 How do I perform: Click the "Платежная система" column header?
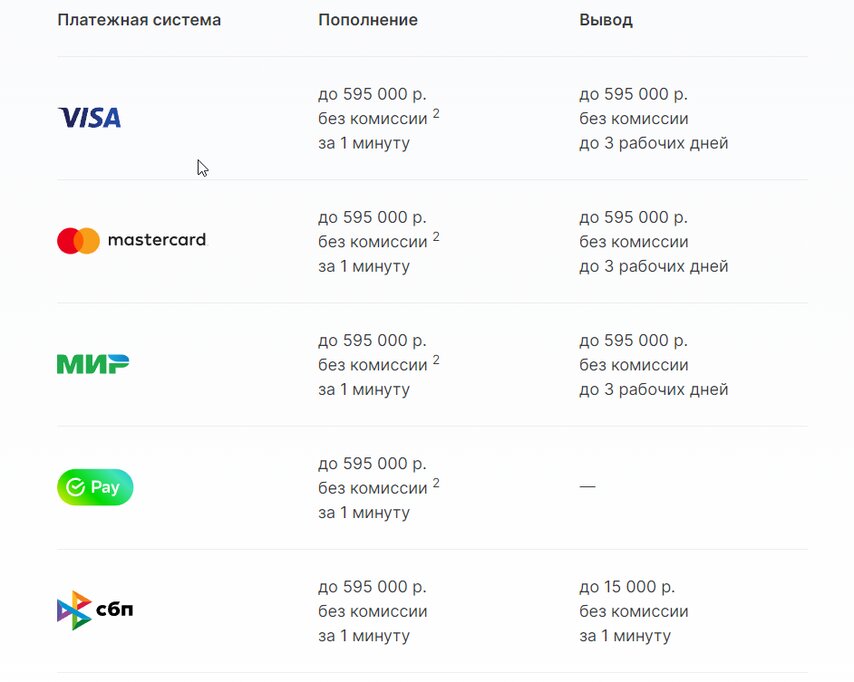click(139, 20)
